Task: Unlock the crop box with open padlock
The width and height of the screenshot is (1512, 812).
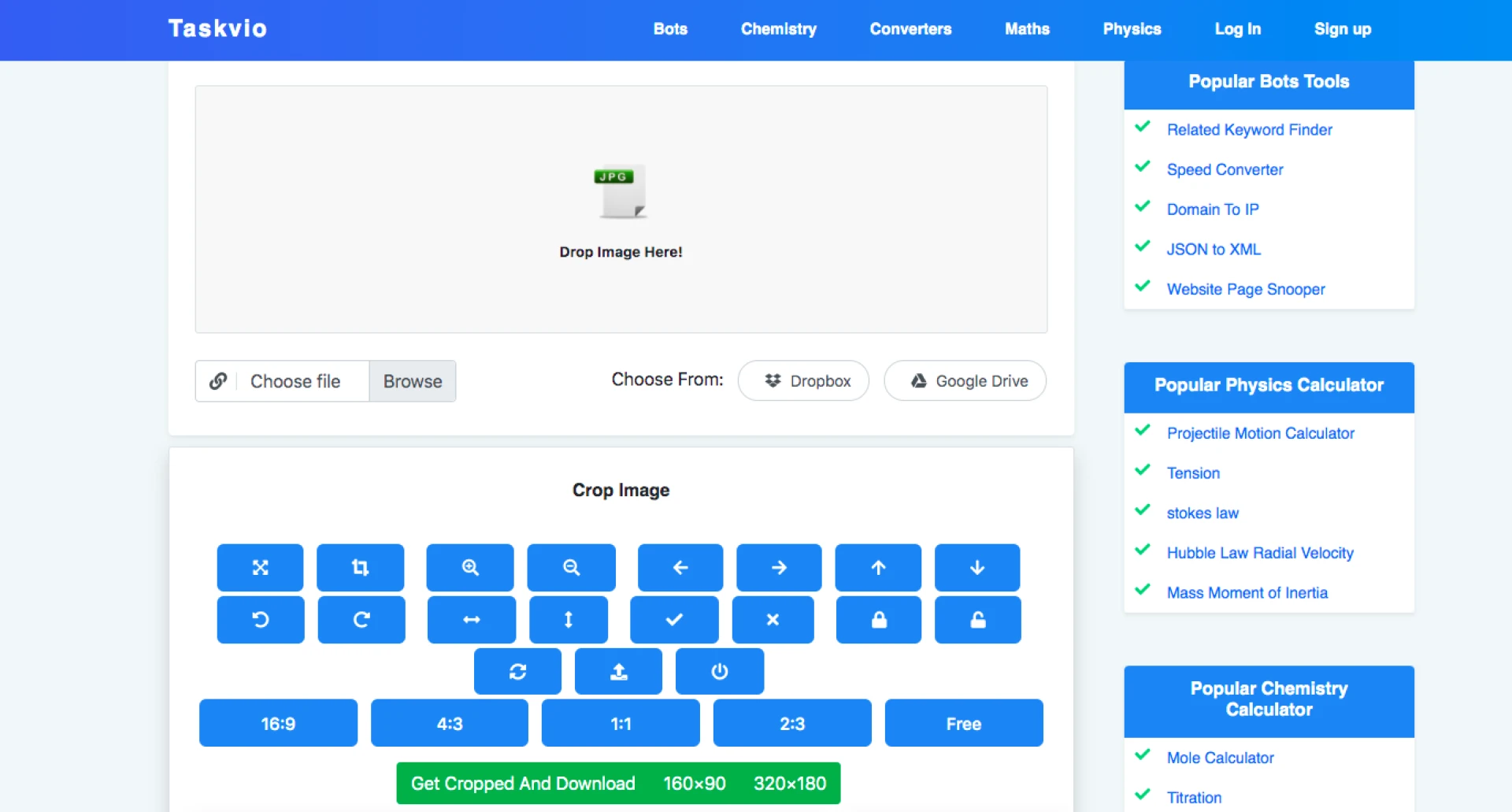Action: tap(977, 620)
